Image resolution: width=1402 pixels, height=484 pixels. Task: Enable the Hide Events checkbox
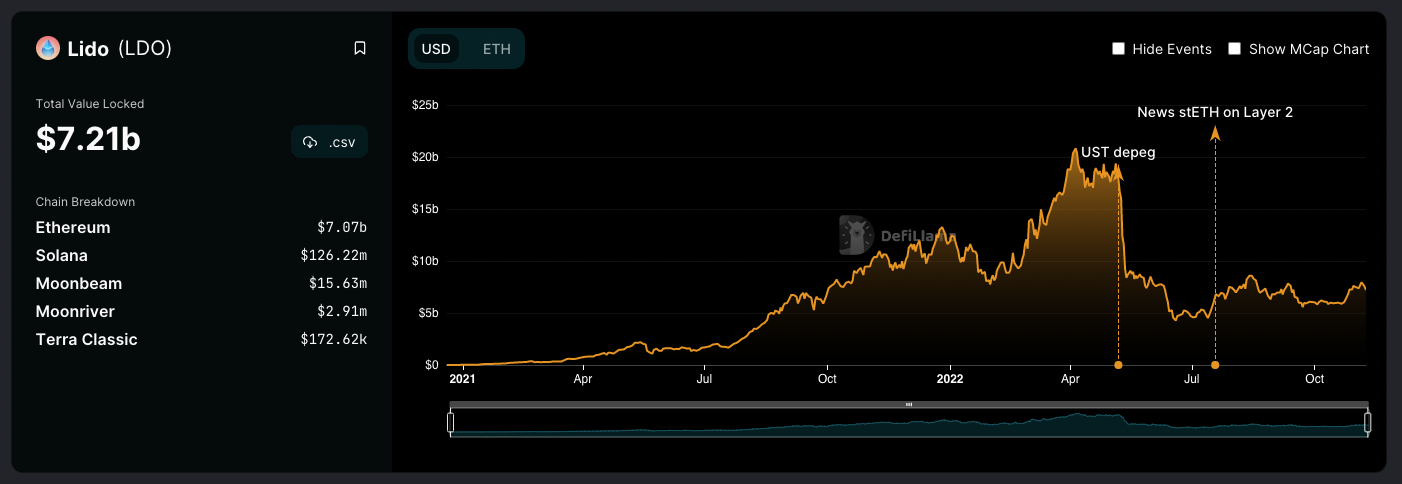(1119, 49)
